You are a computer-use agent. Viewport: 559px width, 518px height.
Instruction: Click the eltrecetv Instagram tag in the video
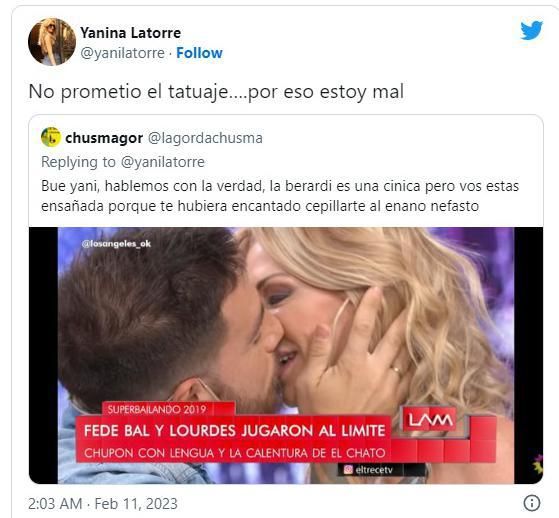[x=369, y=470]
